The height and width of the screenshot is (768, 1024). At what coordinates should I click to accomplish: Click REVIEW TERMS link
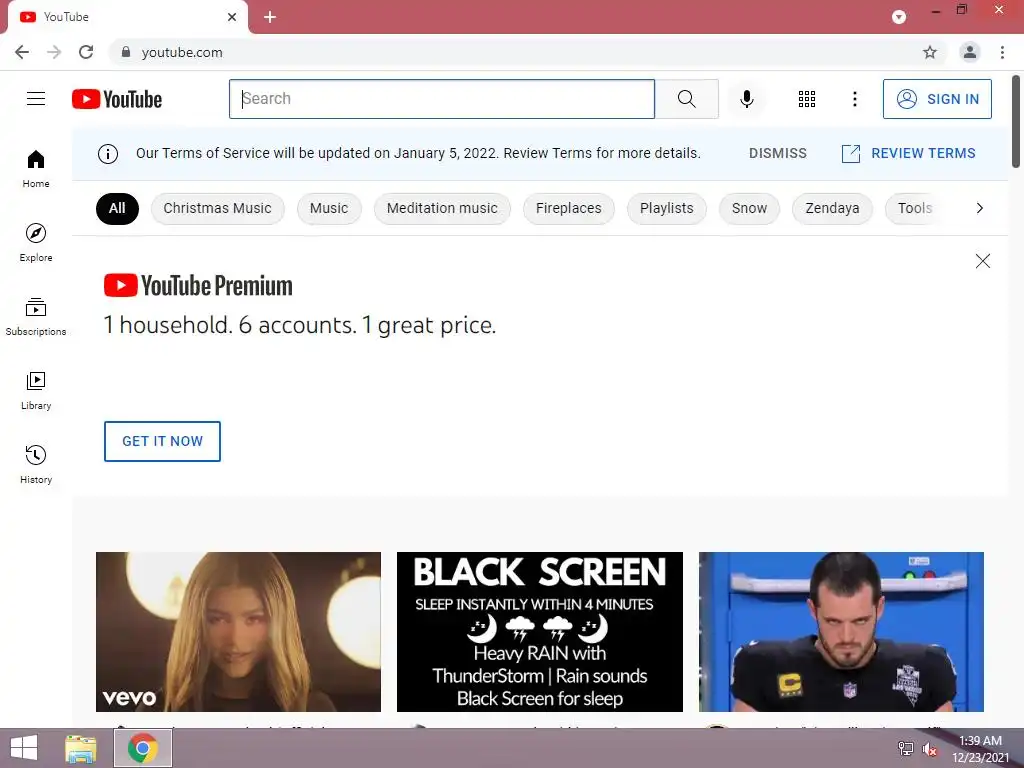click(x=909, y=153)
